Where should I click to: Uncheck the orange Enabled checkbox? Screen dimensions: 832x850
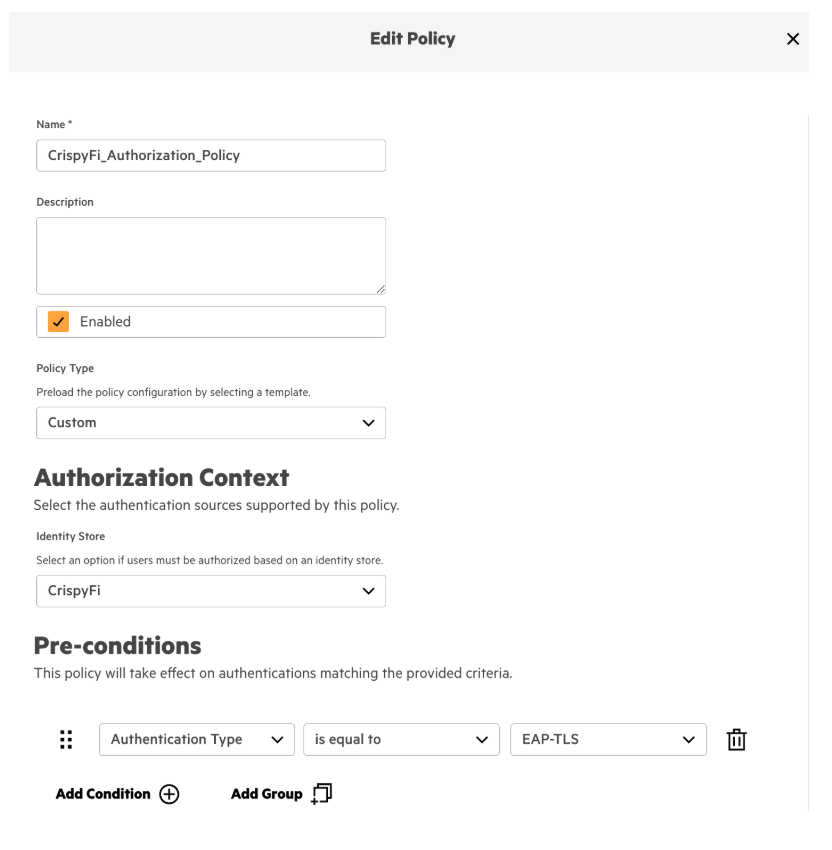click(59, 322)
